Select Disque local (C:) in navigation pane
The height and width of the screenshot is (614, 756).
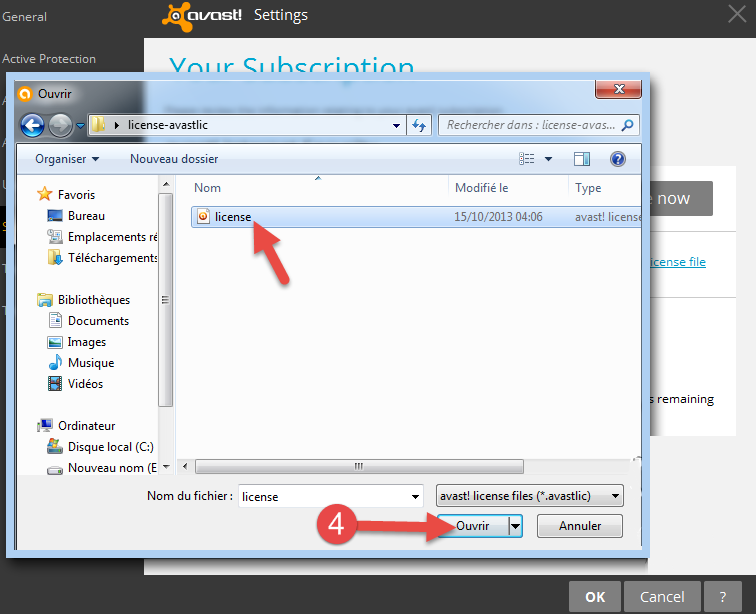(x=110, y=447)
